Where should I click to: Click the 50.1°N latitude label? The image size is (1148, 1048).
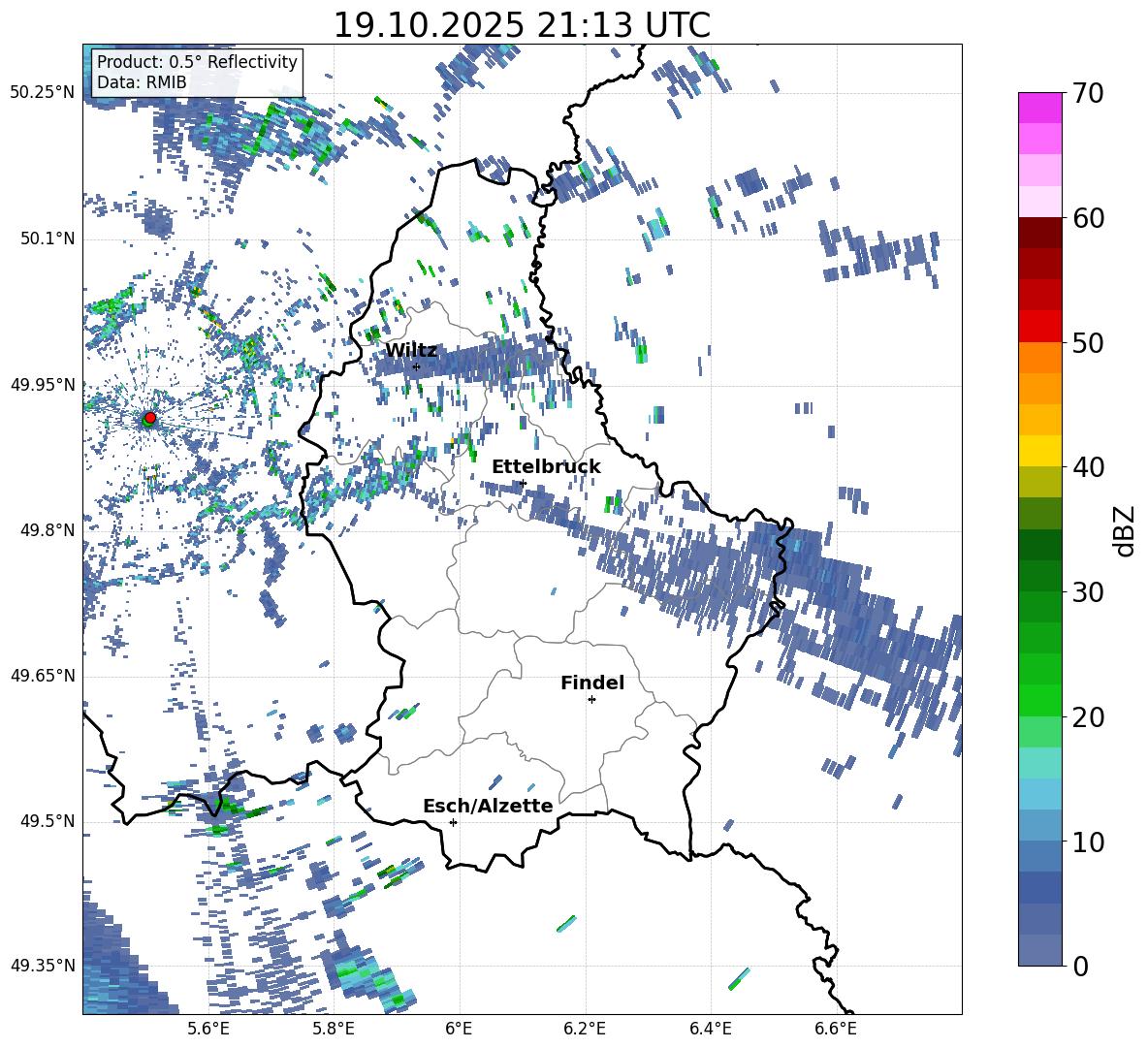click(x=47, y=238)
